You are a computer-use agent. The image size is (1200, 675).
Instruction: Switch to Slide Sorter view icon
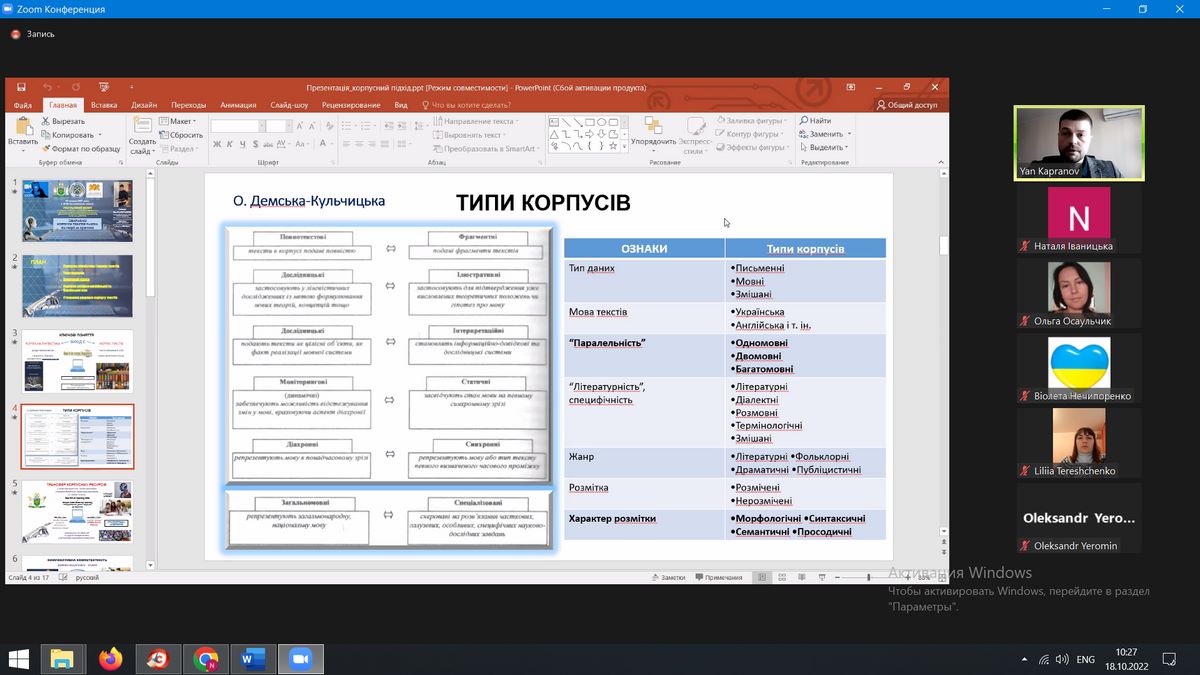click(780, 578)
